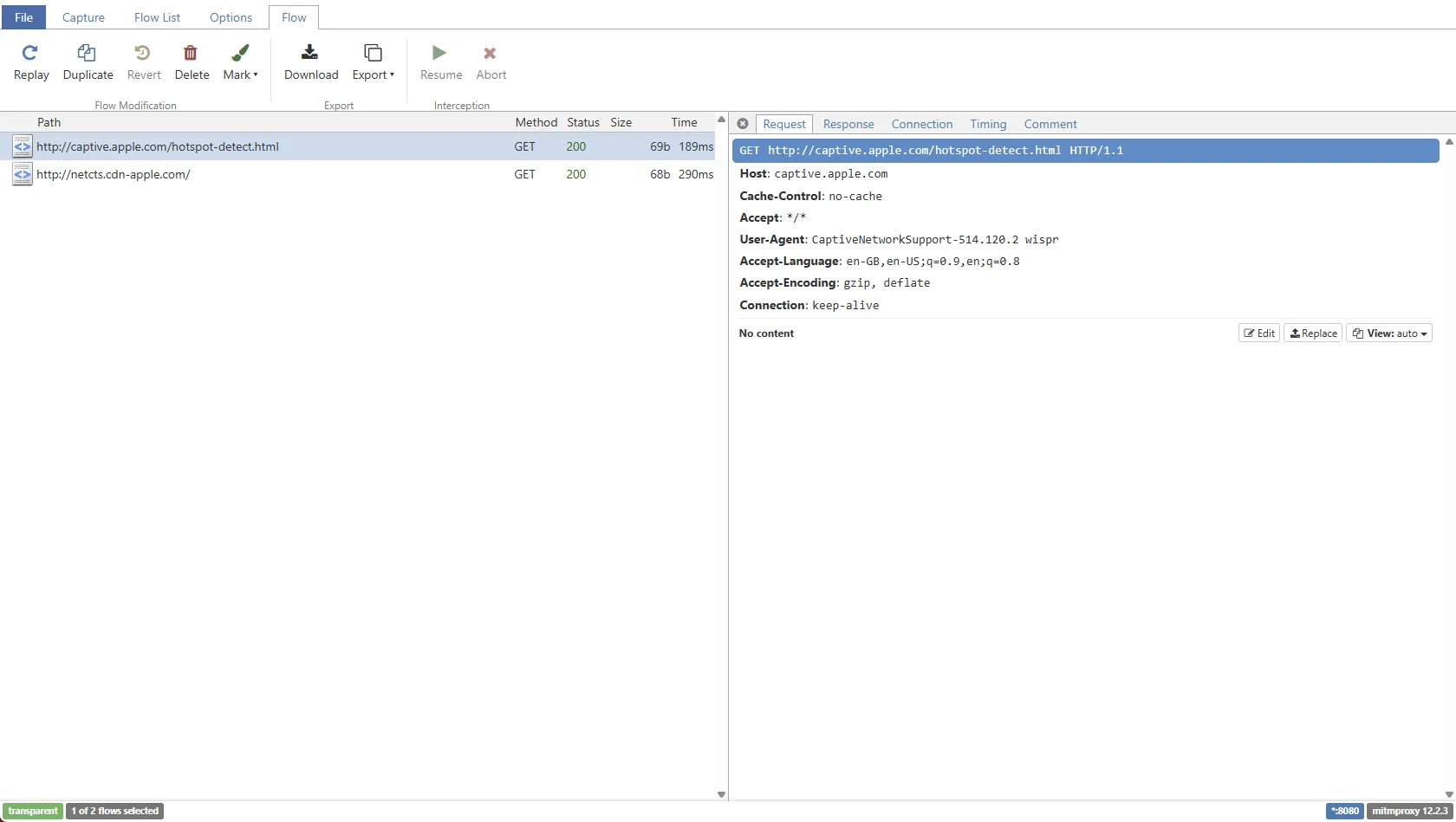This screenshot has width=1456, height=822.
Task: Open the View: auto dropdown
Action: pyautogui.click(x=1389, y=333)
